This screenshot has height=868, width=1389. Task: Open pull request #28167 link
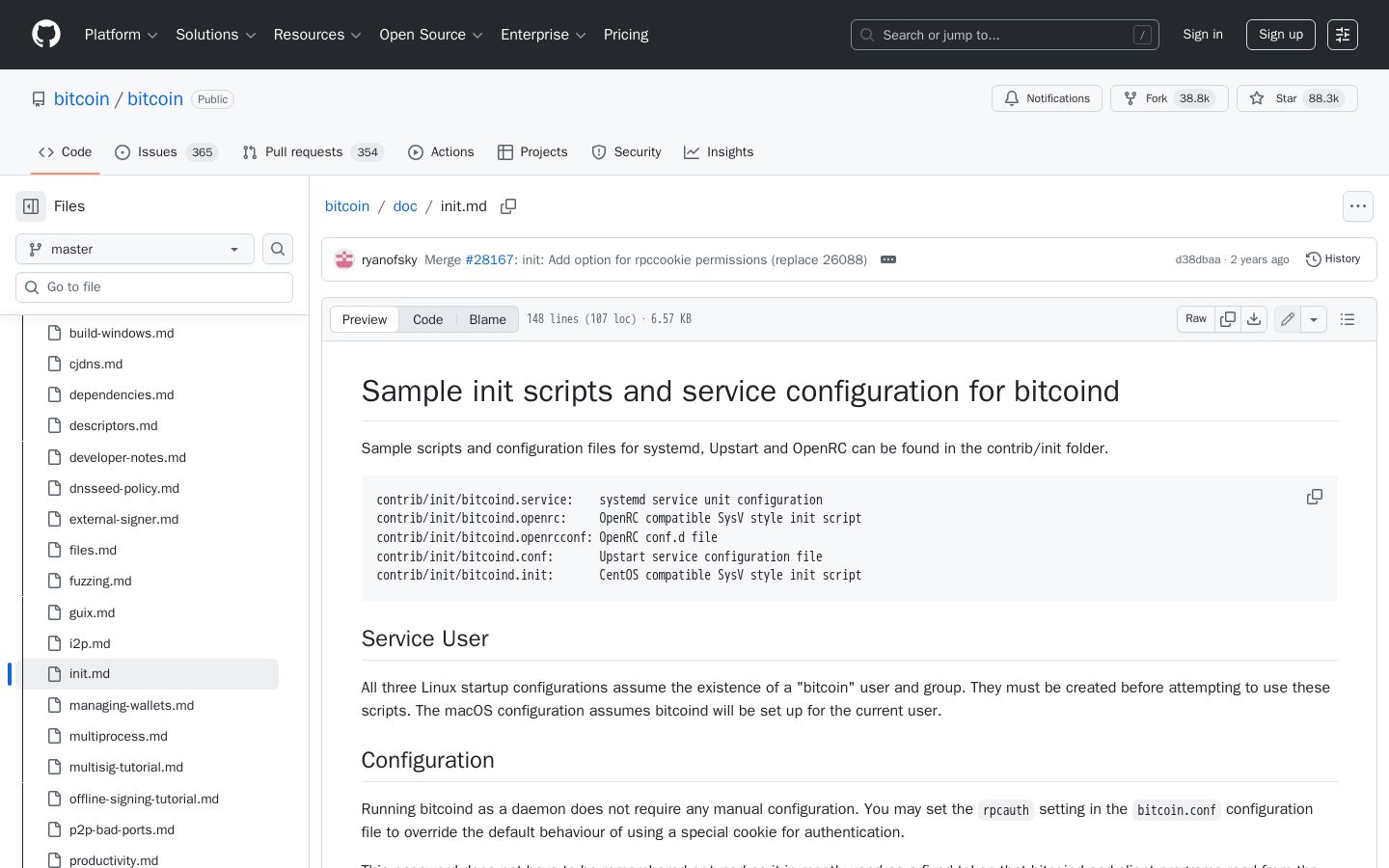click(489, 259)
